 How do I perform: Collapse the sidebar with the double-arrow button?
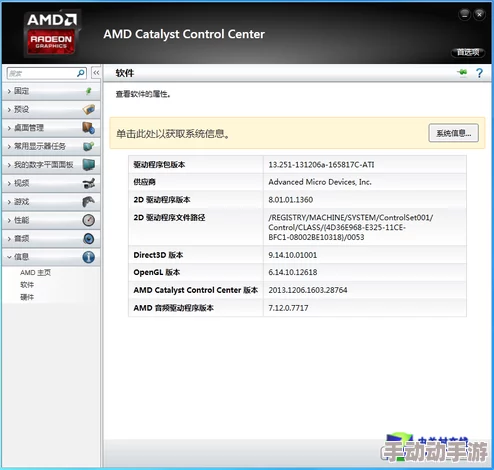[x=96, y=73]
